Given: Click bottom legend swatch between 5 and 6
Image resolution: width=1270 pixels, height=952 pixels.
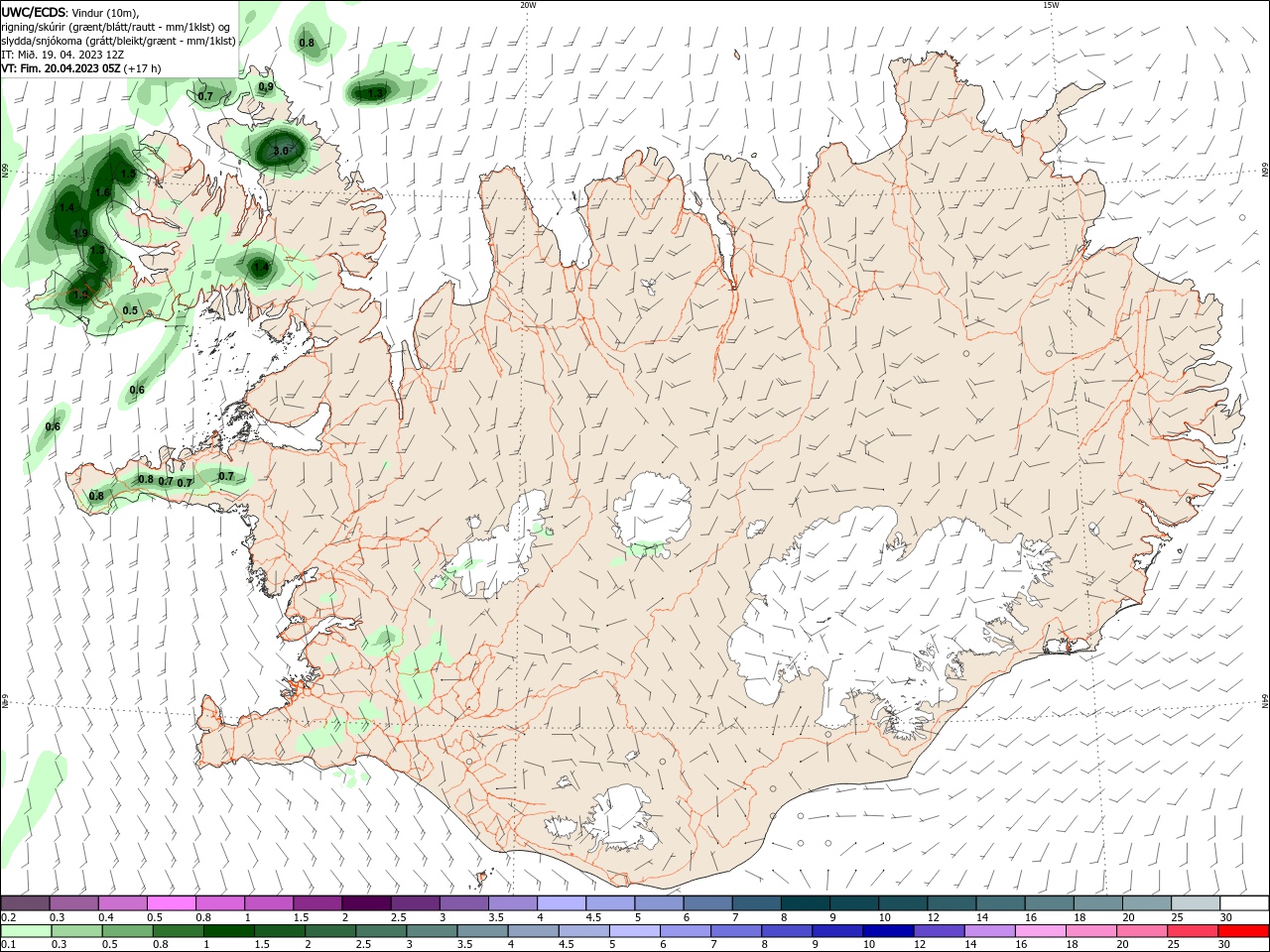Looking at the screenshot, I should click(x=635, y=931).
